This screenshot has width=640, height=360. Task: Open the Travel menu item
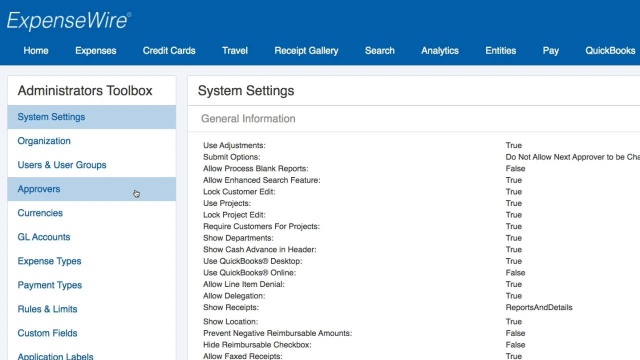pos(235,51)
